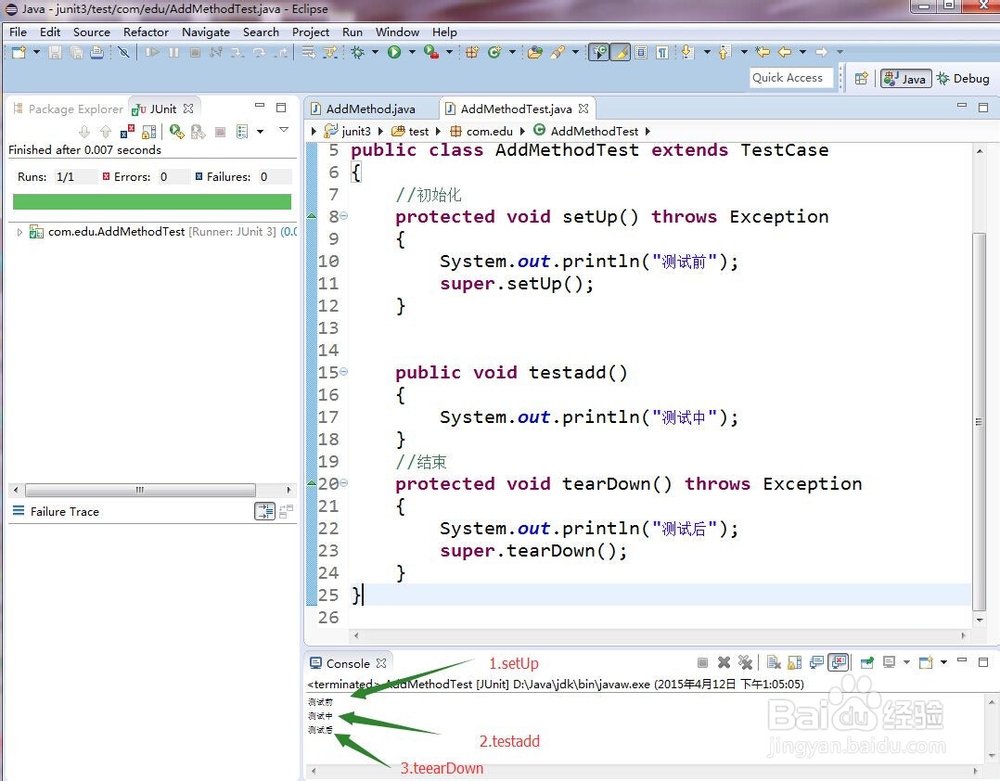Click the Debug bug icon
The height and width of the screenshot is (781, 1000).
pyautogui.click(x=358, y=52)
